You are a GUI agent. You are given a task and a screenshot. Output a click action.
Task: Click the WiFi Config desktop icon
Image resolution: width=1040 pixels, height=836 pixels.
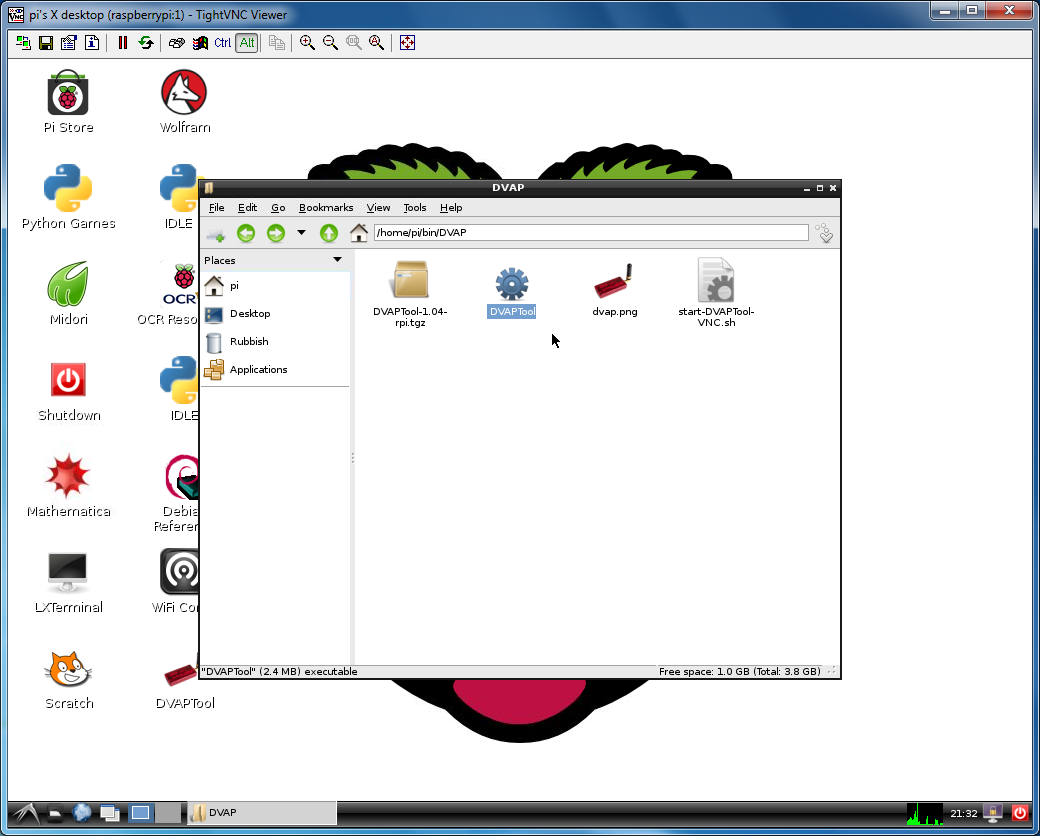pos(176,581)
